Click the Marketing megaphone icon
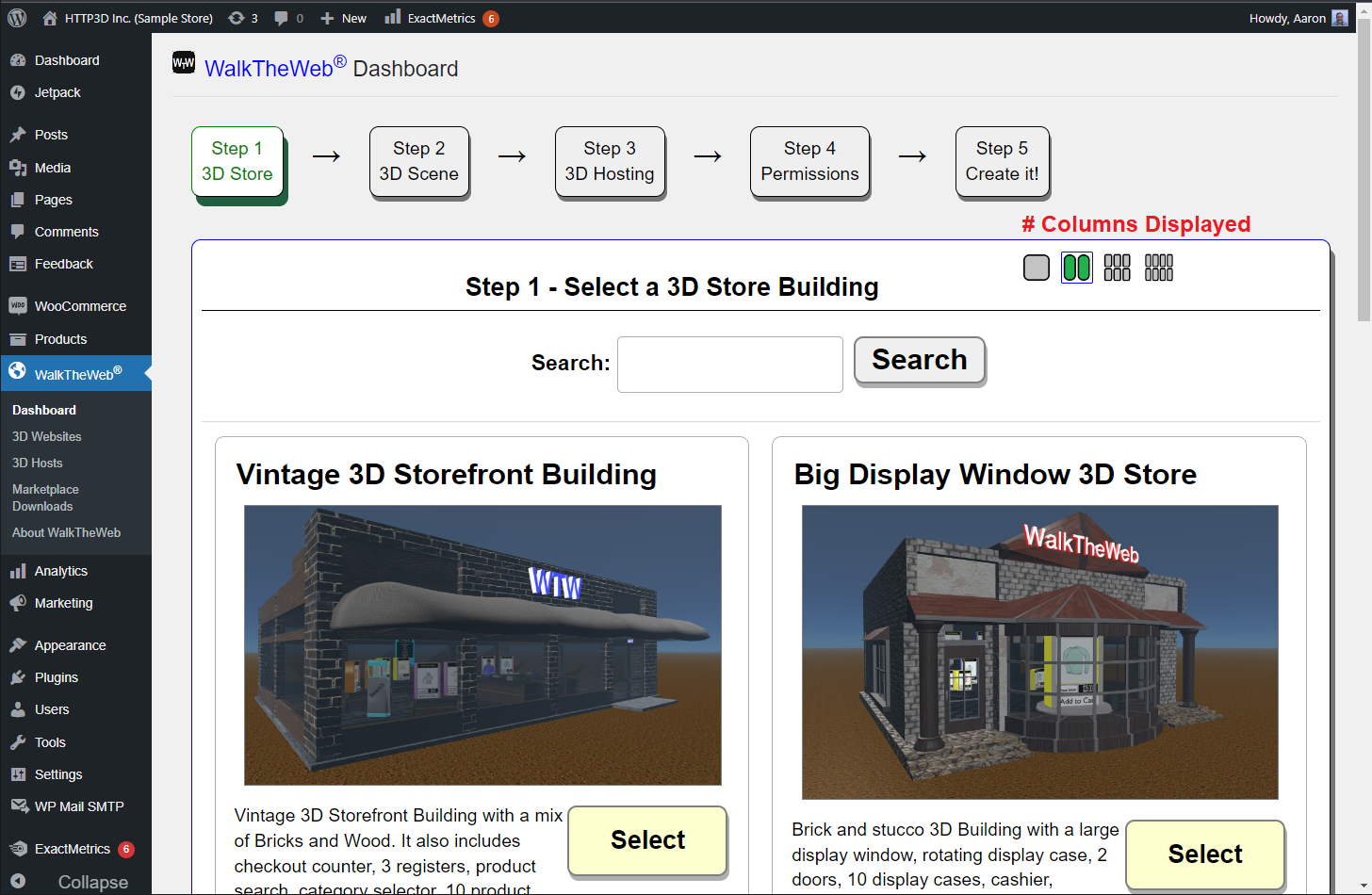The height and width of the screenshot is (895, 1372). [18, 603]
